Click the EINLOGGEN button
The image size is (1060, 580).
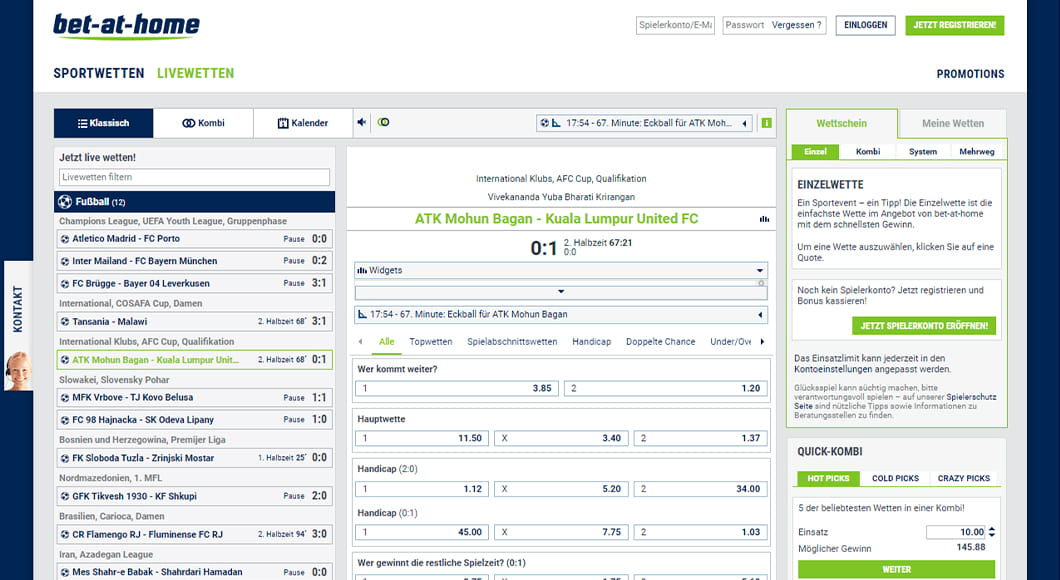click(865, 25)
